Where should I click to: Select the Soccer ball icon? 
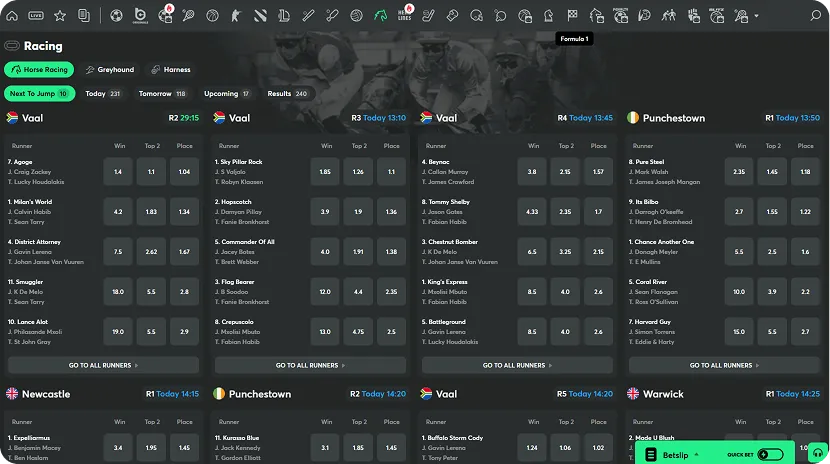point(116,16)
